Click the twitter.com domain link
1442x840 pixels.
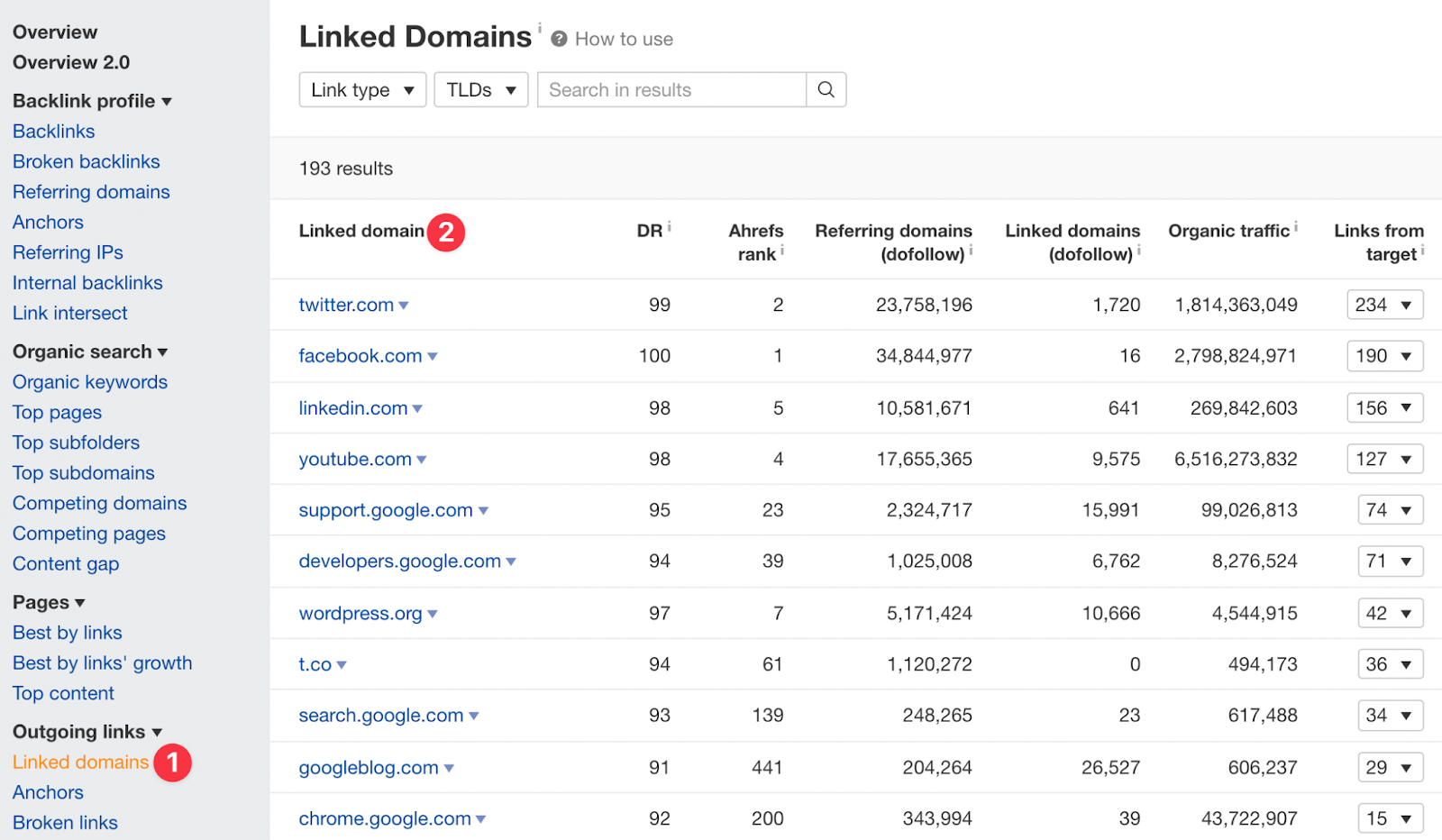(346, 305)
